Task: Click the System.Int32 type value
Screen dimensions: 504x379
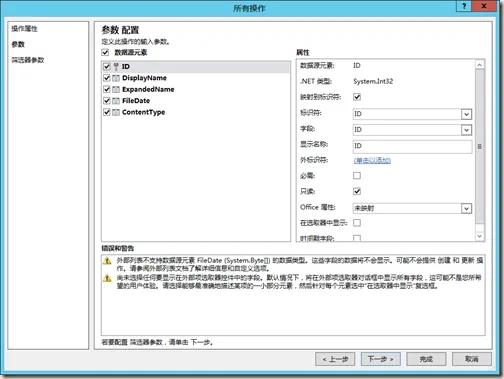Action: point(373,81)
